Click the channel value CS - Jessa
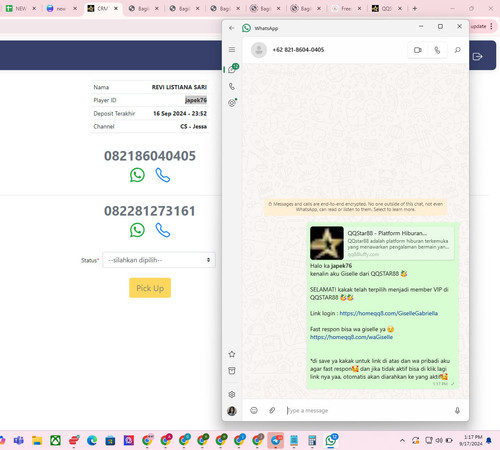 pyautogui.click(x=193, y=126)
